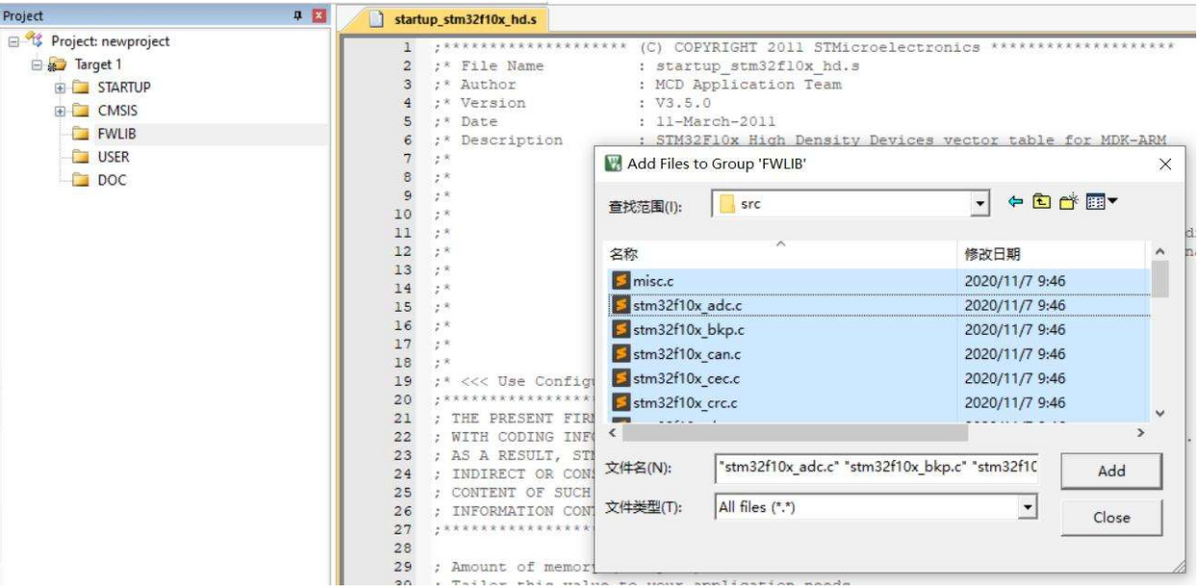Click the CMSIS folder icon
Viewport: 1200px width, 588px height.
pyautogui.click(x=80, y=111)
